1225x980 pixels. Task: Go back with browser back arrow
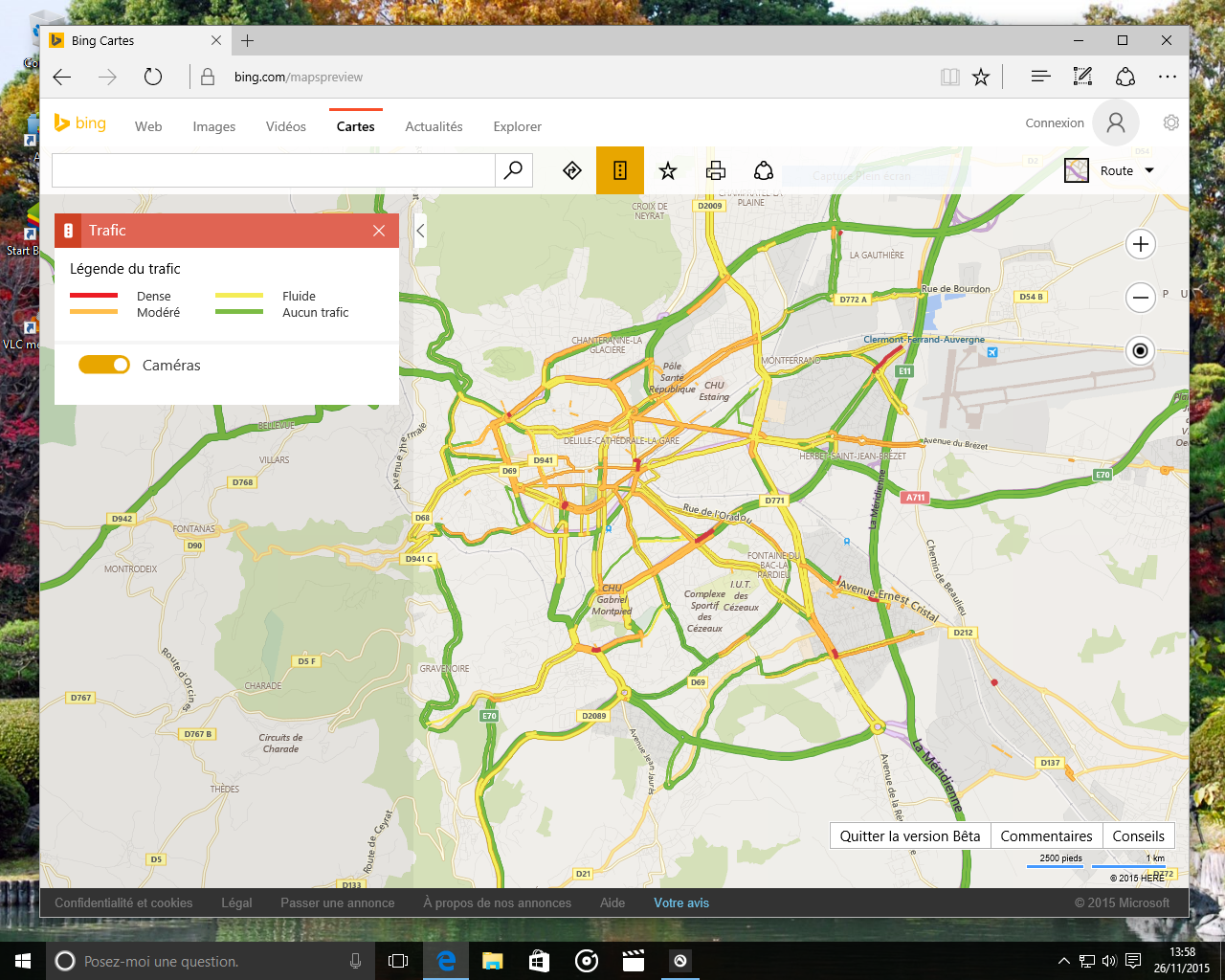tap(62, 77)
